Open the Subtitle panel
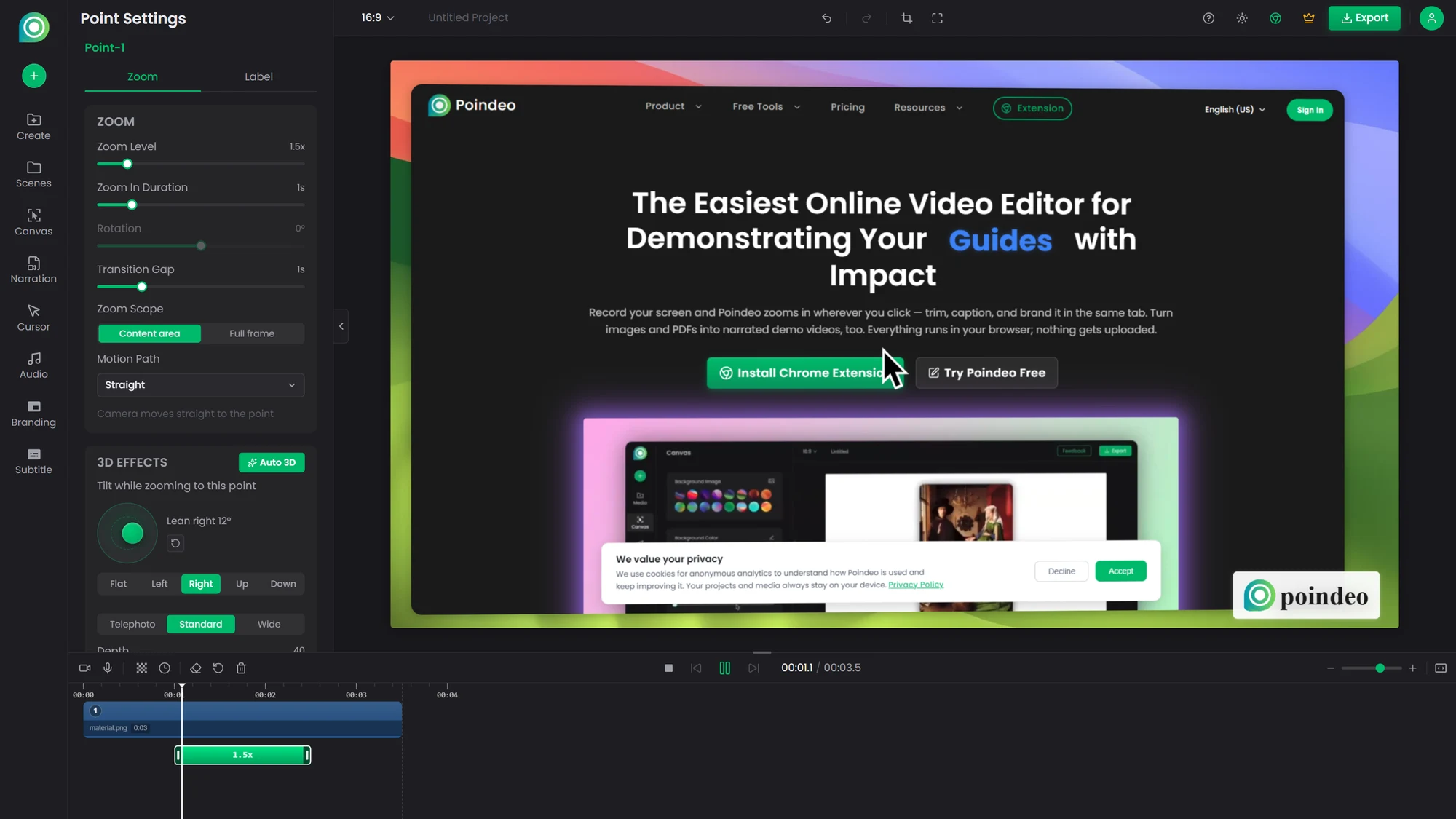The width and height of the screenshot is (1456, 819). pyautogui.click(x=33, y=462)
